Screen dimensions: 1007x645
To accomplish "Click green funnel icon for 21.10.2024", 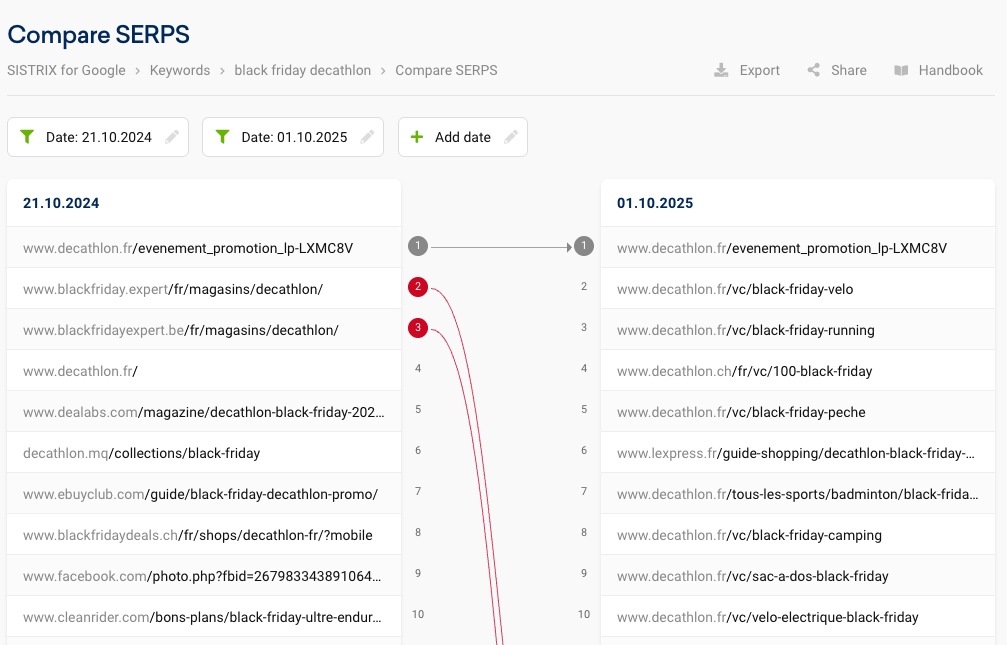I will click(27, 137).
